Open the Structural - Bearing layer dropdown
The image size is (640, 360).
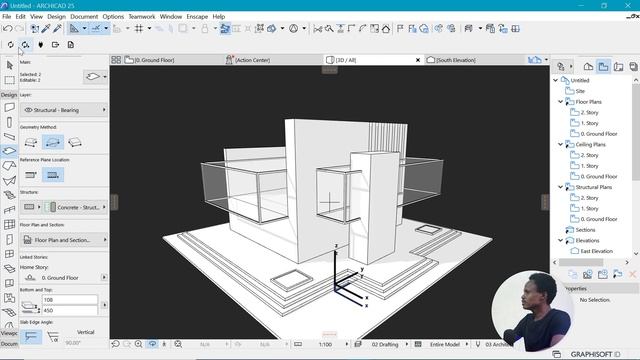click(x=64, y=110)
